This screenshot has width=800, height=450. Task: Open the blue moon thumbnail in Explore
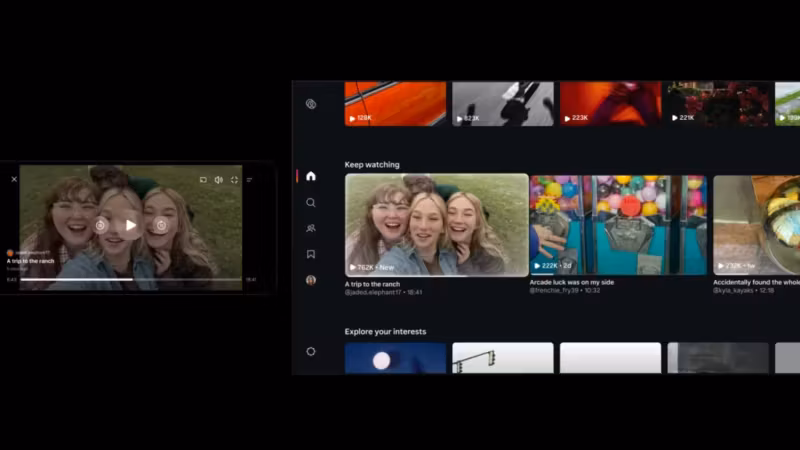click(395, 358)
